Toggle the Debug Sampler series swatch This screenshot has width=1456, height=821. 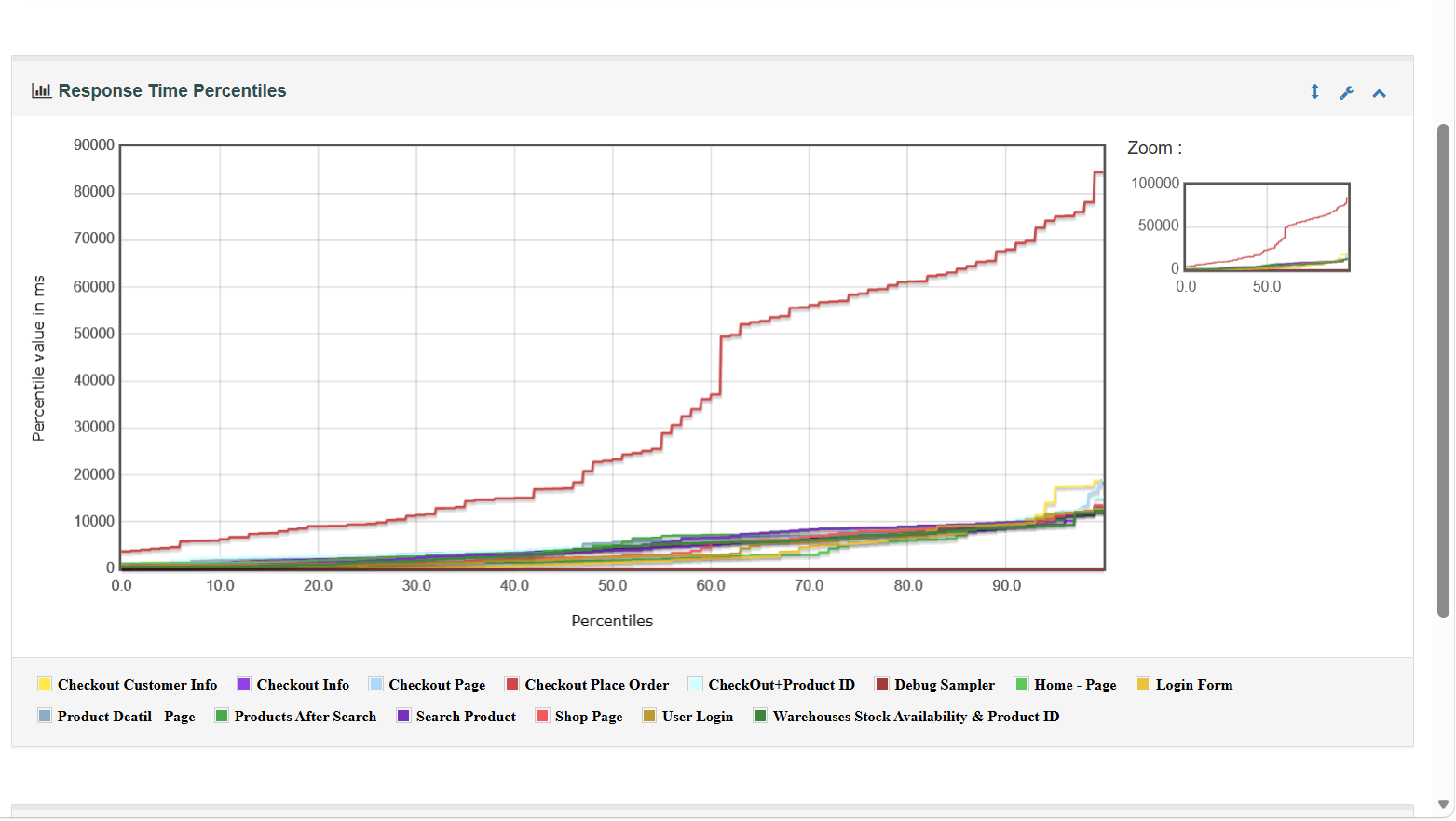[x=882, y=684]
